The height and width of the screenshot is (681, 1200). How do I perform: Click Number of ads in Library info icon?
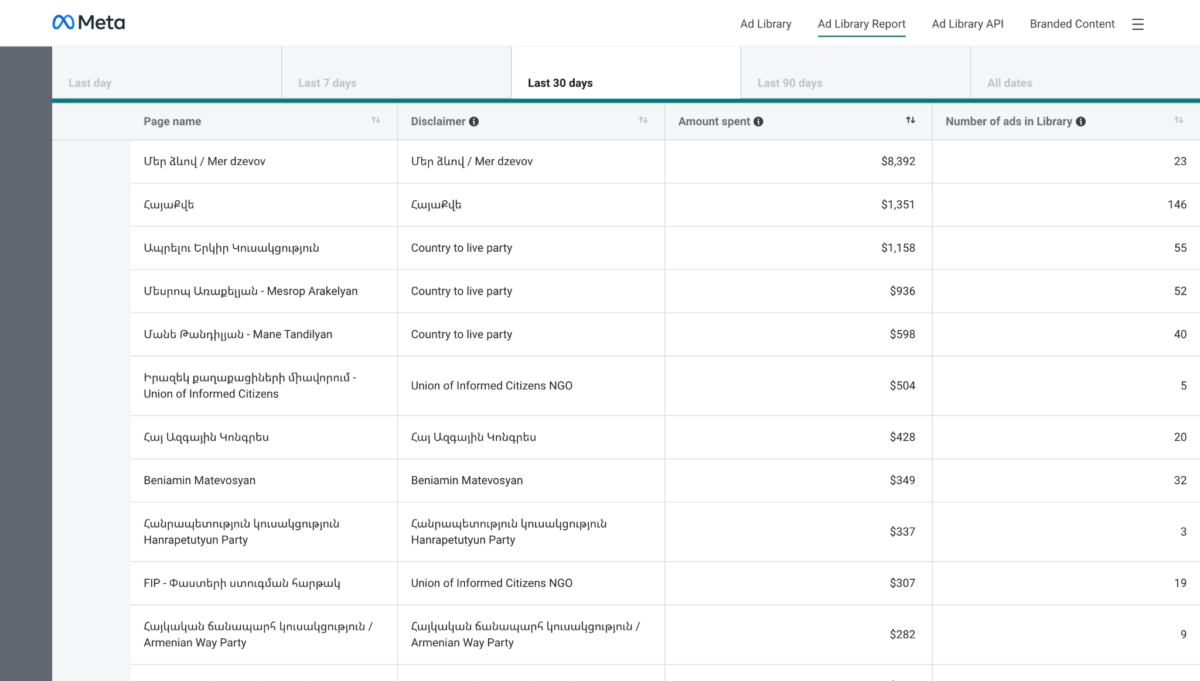click(x=1081, y=122)
